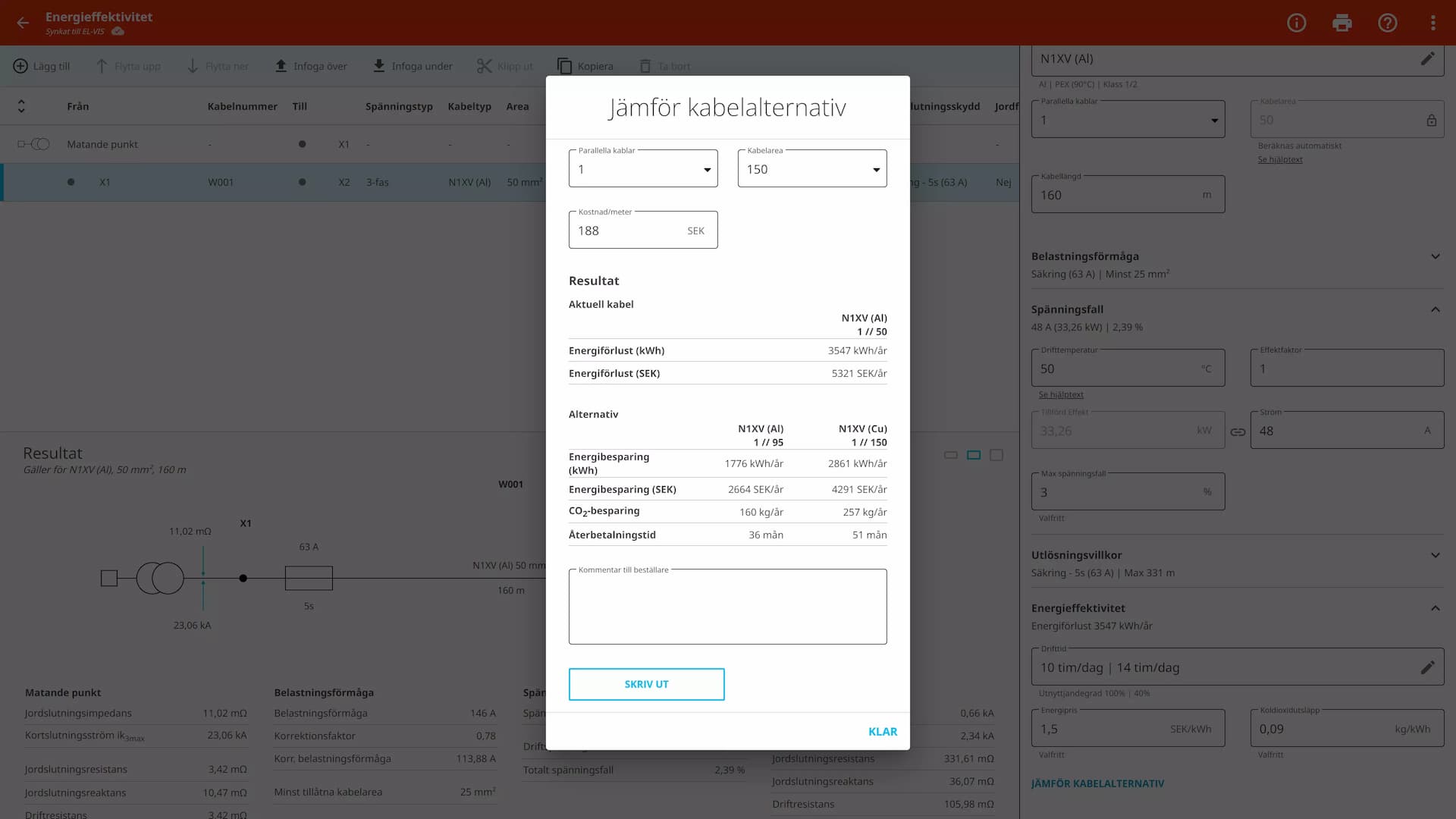Click Energiförlust (SEK) value 5321 SEK/år
The width and height of the screenshot is (1456, 819).
coord(859,373)
